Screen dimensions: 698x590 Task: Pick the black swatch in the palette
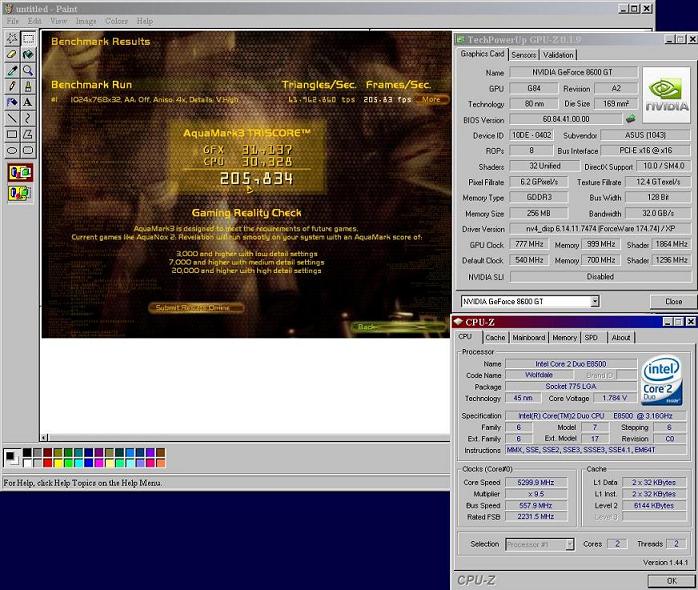[x=27, y=453]
